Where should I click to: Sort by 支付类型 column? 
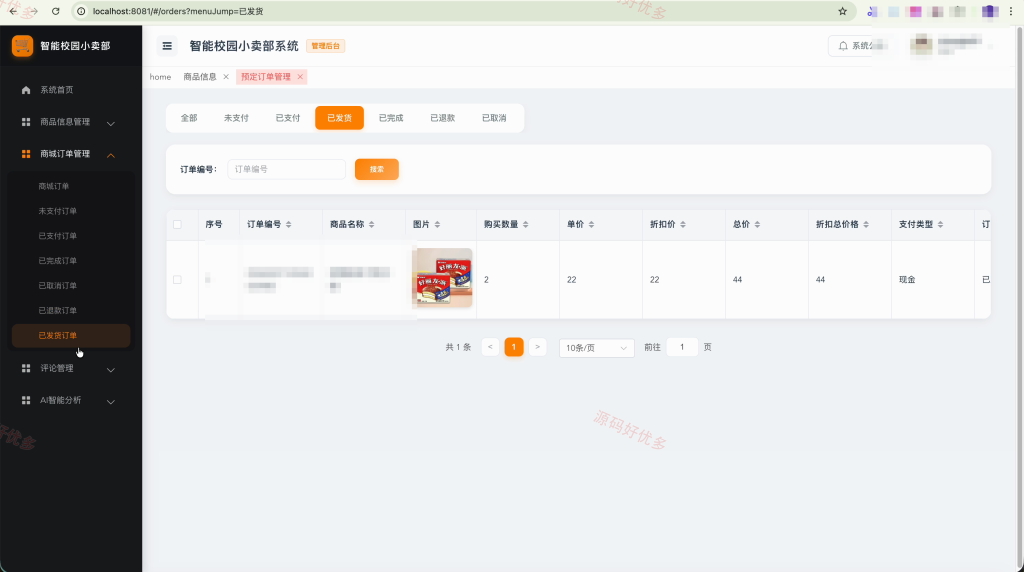point(940,225)
